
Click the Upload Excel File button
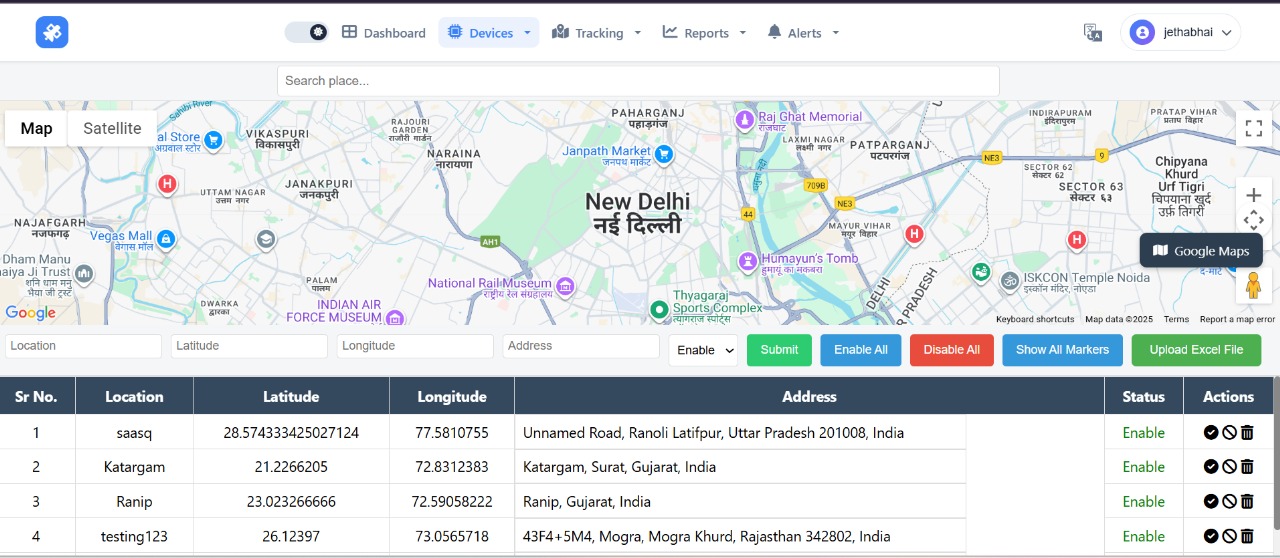pos(1196,350)
